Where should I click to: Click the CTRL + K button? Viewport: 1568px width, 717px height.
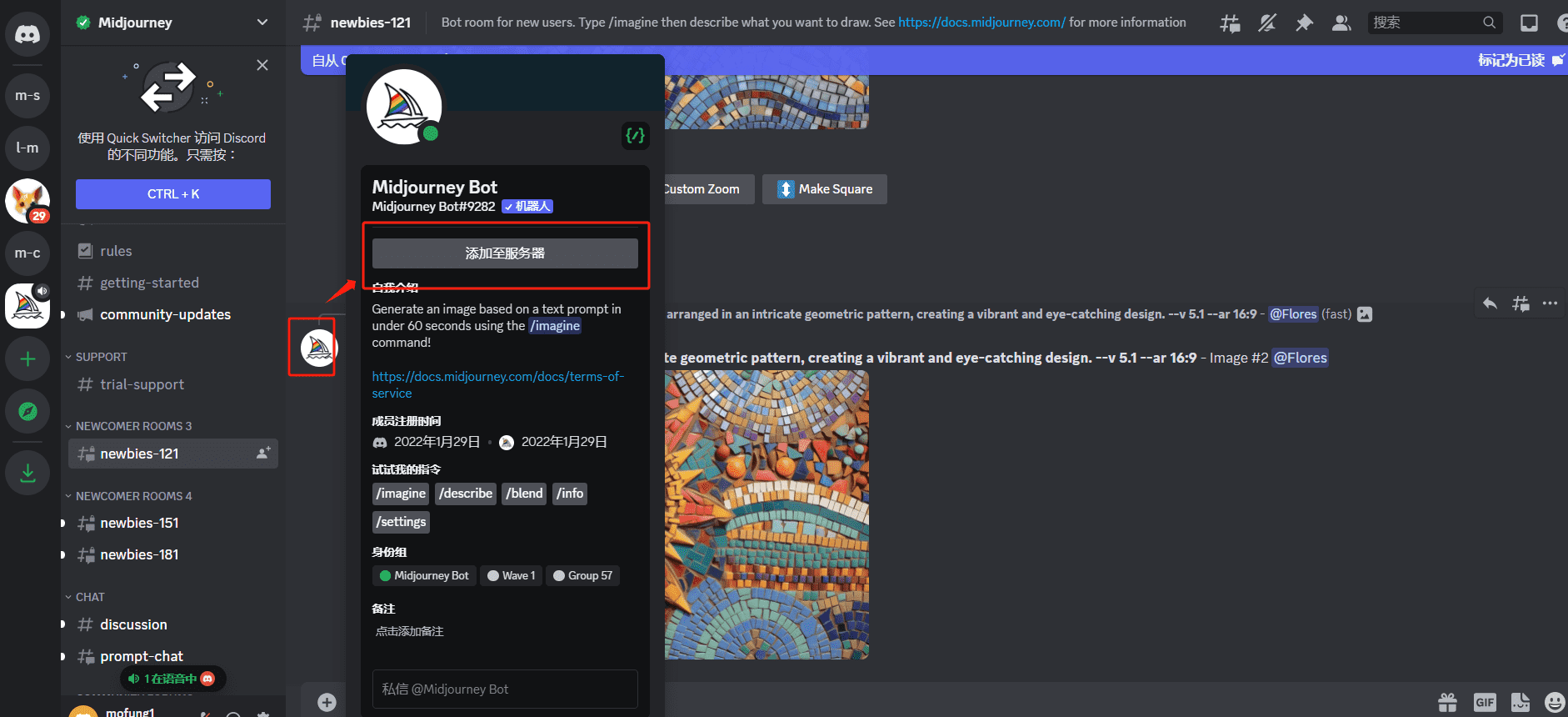173,194
